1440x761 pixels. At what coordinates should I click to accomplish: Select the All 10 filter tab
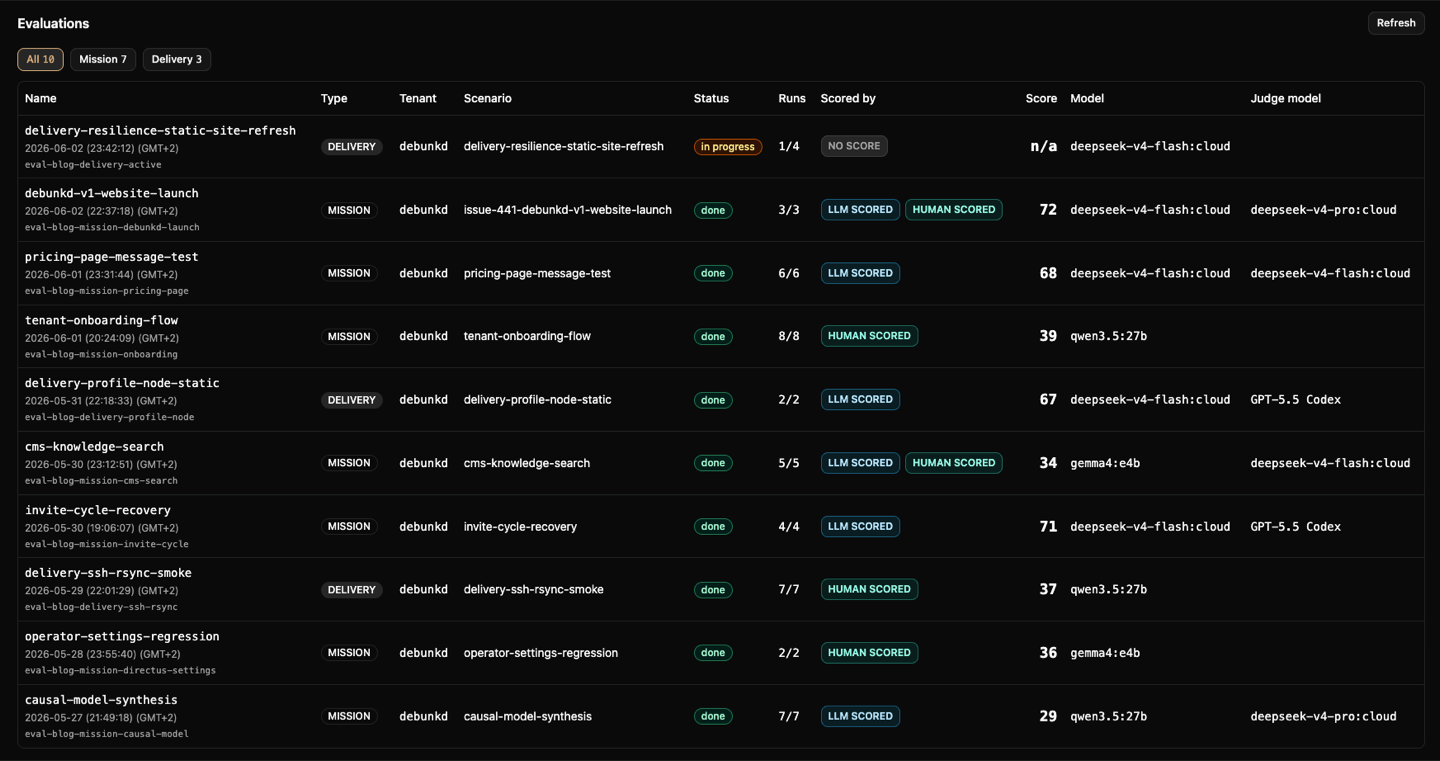click(40, 59)
